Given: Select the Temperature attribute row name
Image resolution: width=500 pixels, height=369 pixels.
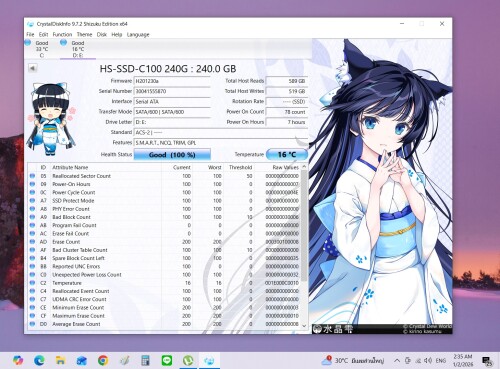Looking at the screenshot, I should (x=67, y=283).
